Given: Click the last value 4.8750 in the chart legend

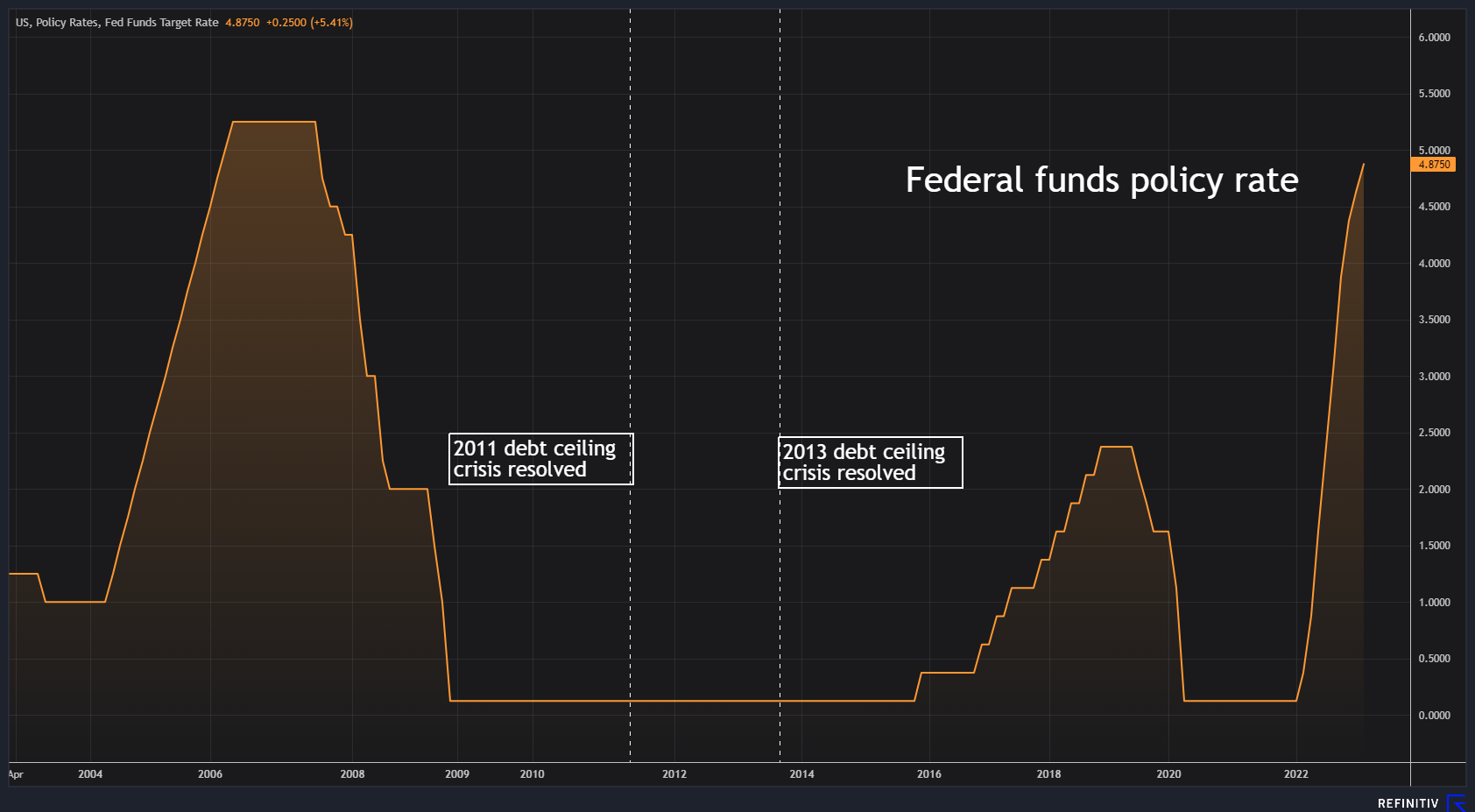Looking at the screenshot, I should pos(243,23).
